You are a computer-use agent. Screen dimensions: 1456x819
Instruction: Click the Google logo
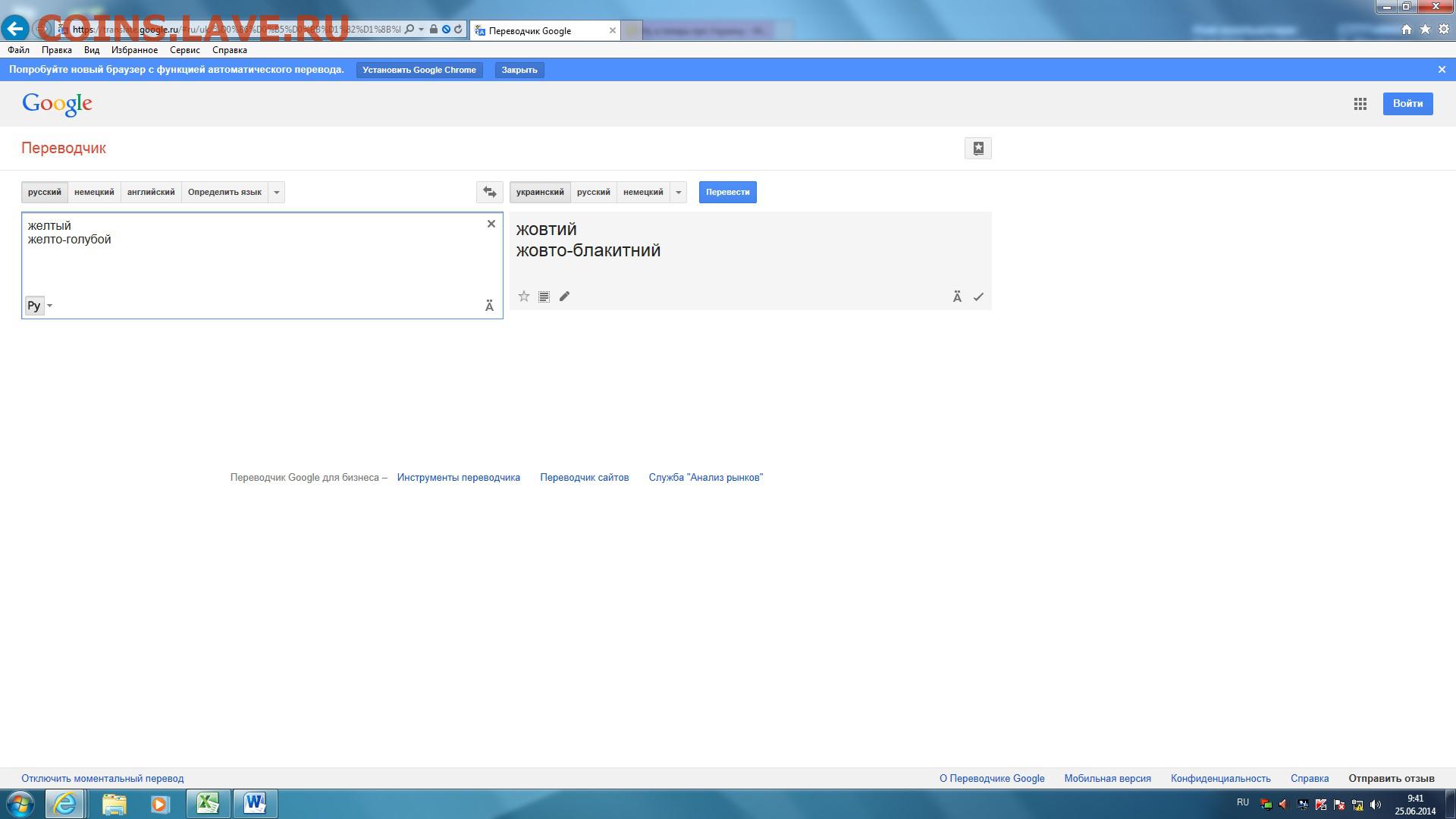point(57,105)
